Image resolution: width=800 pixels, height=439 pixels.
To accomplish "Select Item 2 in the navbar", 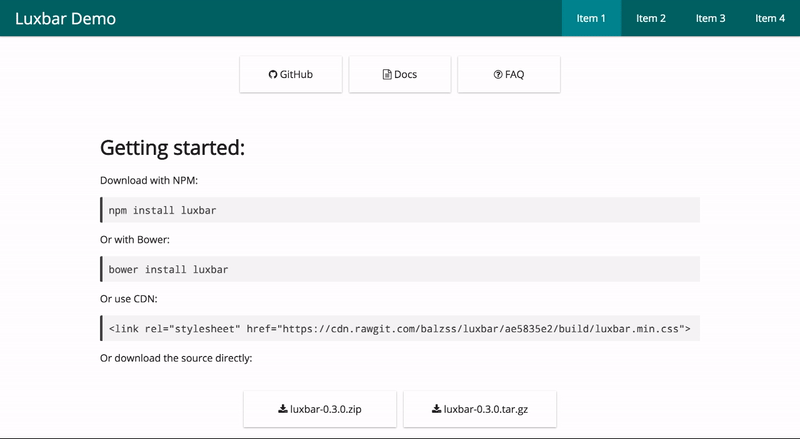I will [x=651, y=18].
